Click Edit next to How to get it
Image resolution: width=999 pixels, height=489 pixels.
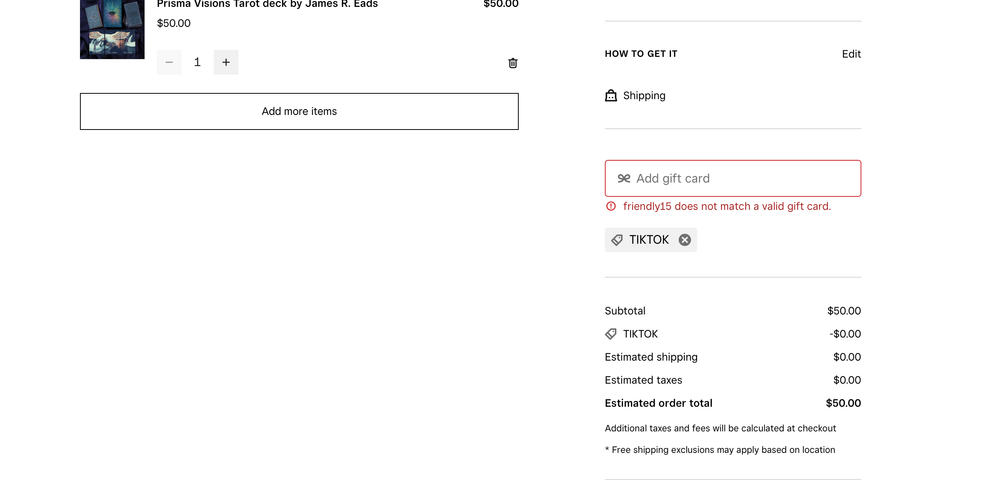851,54
